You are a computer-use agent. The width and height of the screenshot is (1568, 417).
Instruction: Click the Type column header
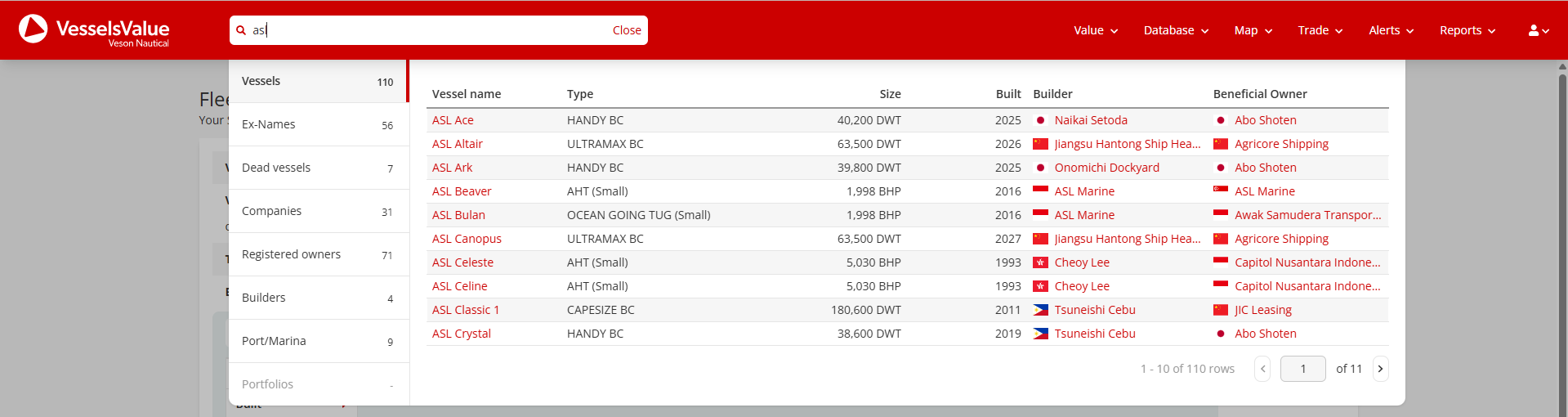(x=580, y=94)
